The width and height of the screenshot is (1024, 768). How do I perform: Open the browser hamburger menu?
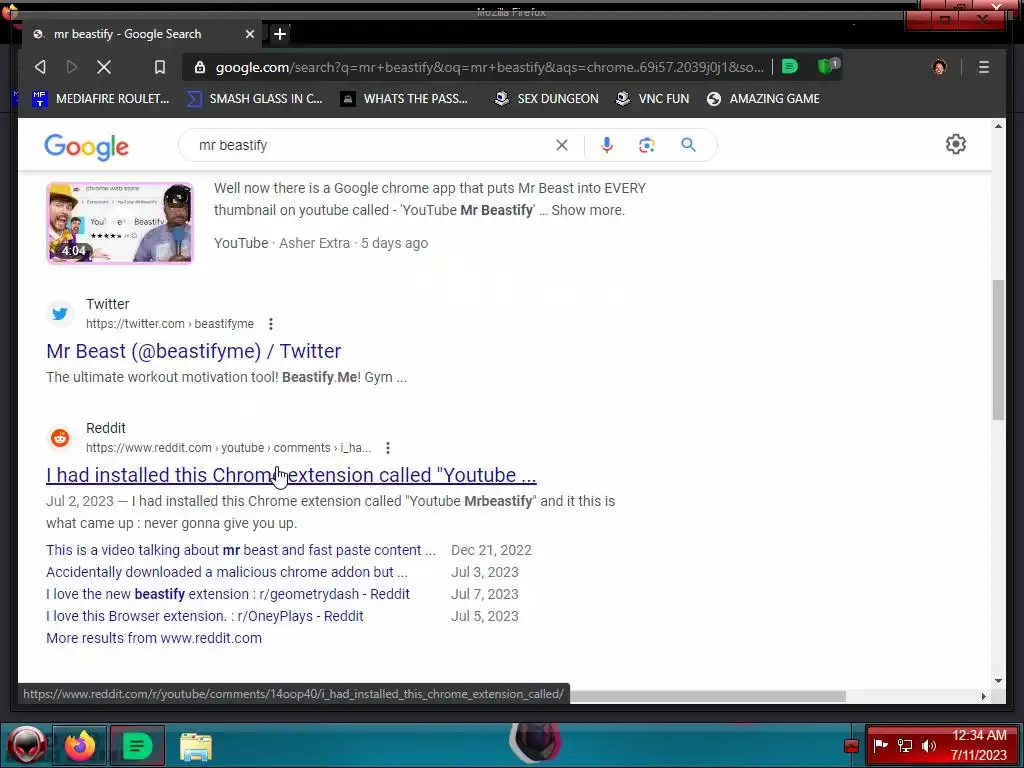pos(984,67)
